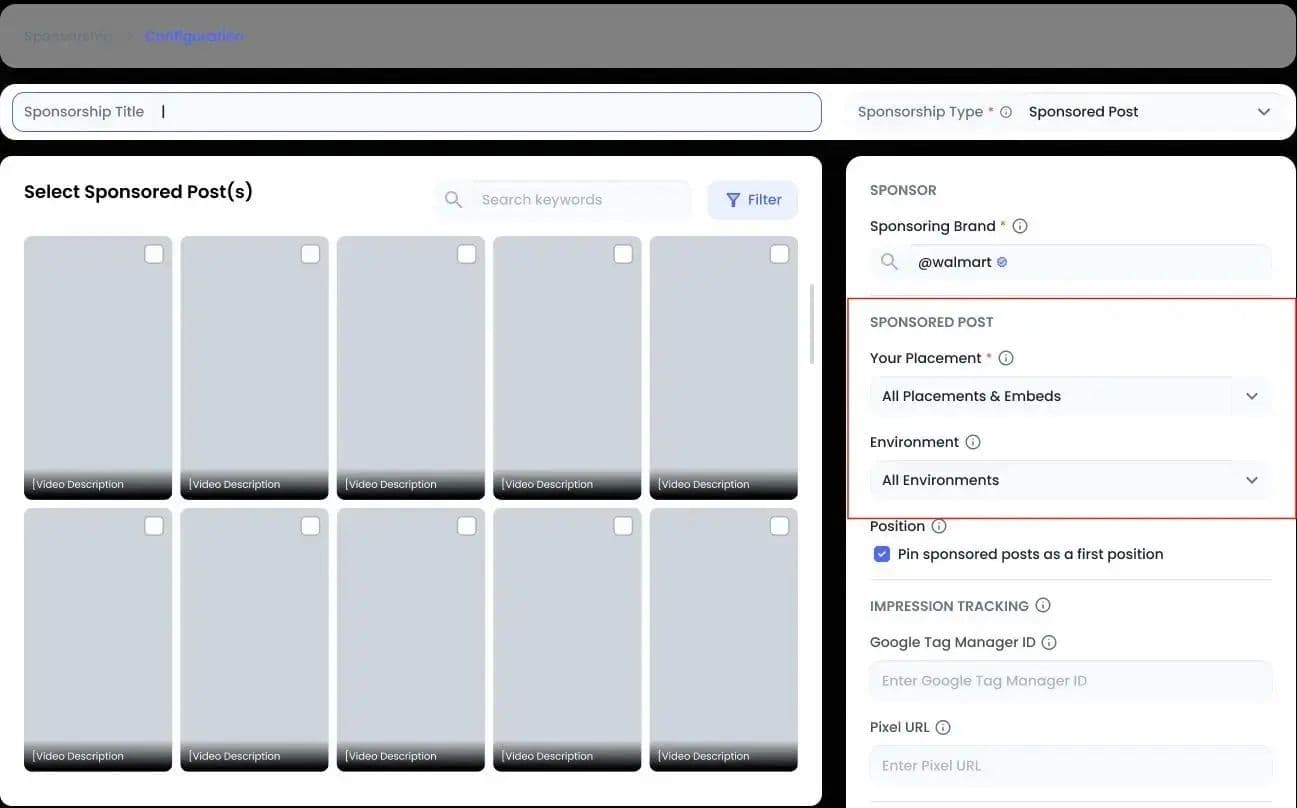This screenshot has height=808, width=1297.
Task: Click the info icon beside Pixel URL
Action: (943, 727)
